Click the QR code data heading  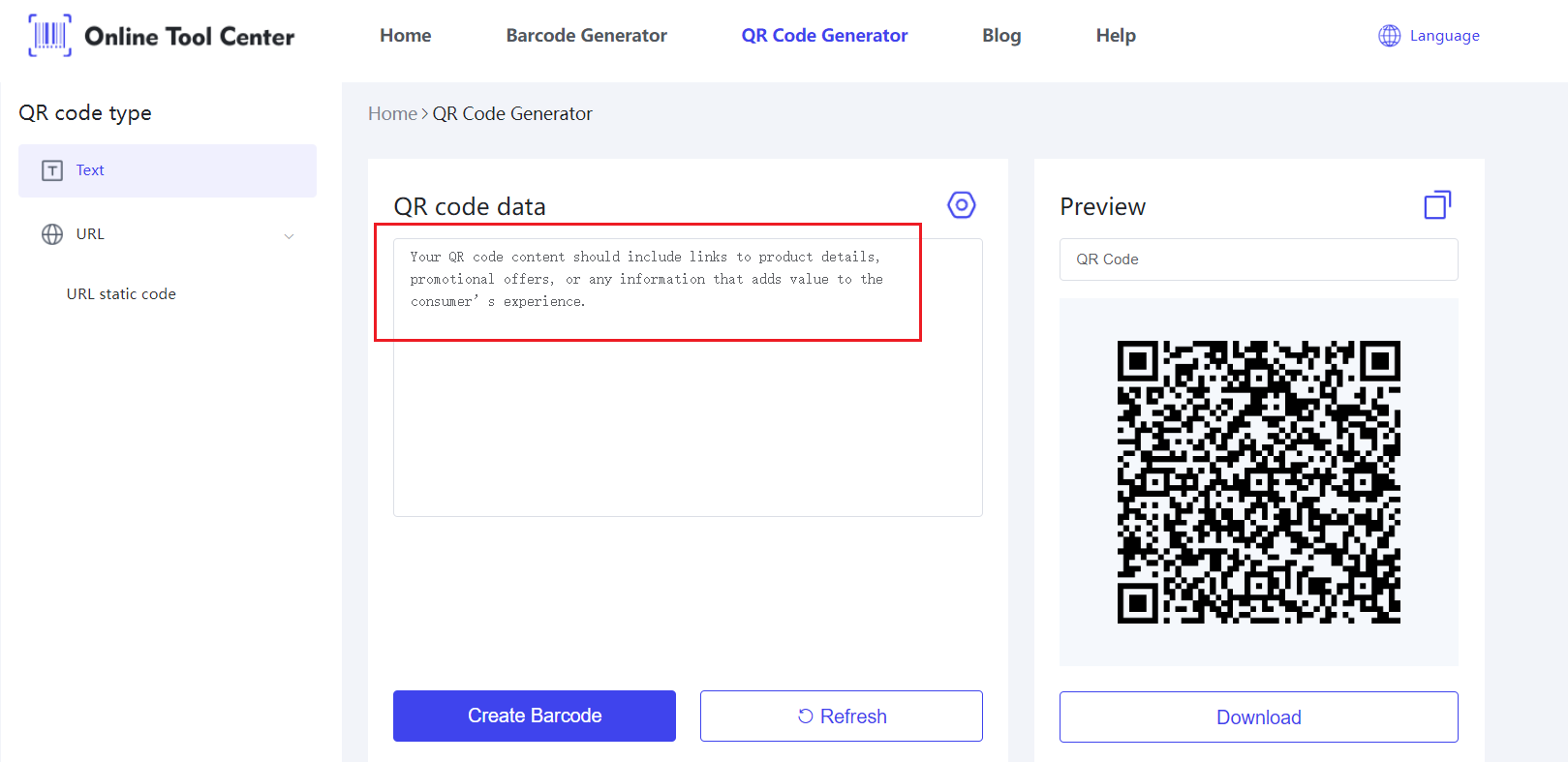click(470, 206)
